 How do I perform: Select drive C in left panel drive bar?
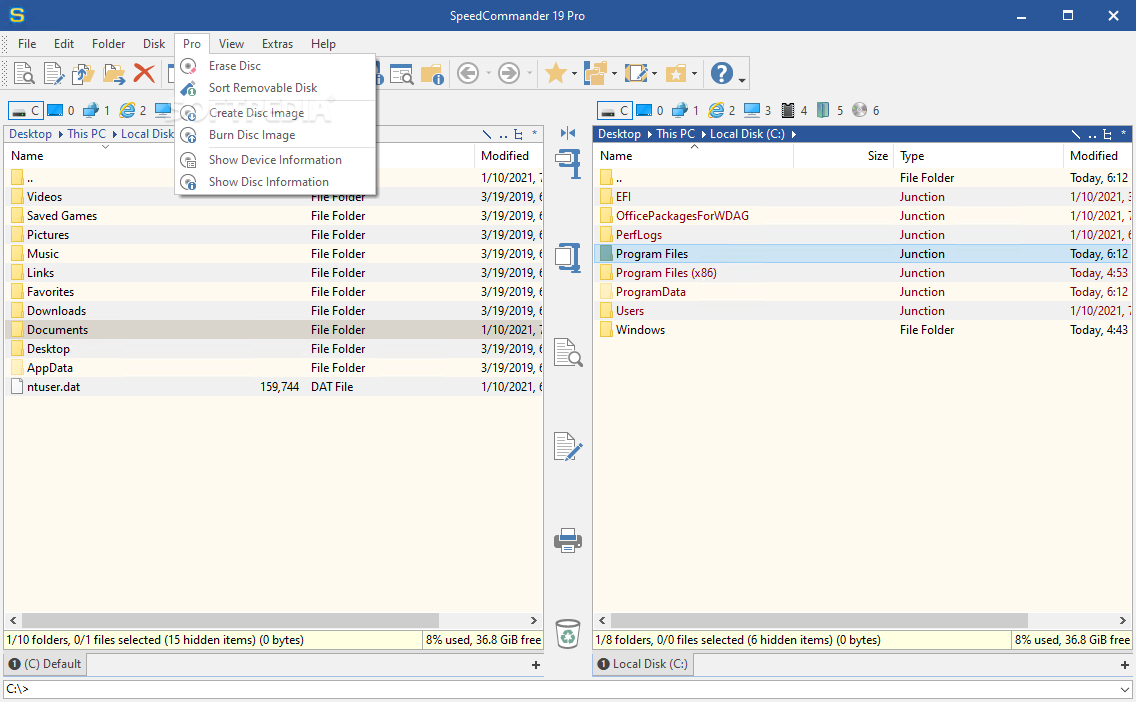tap(25, 110)
